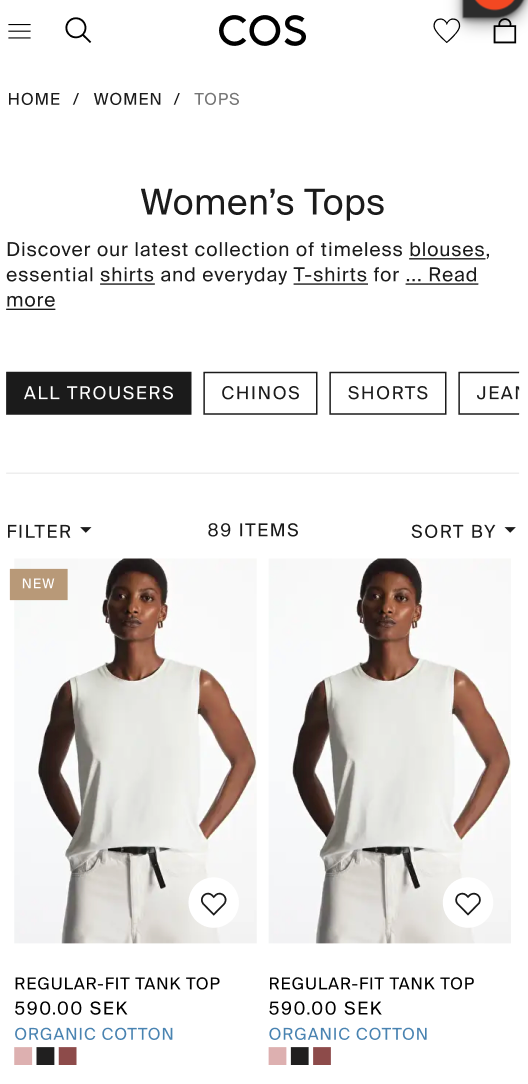
Task: Open the shopping bag icon
Action: click(505, 30)
